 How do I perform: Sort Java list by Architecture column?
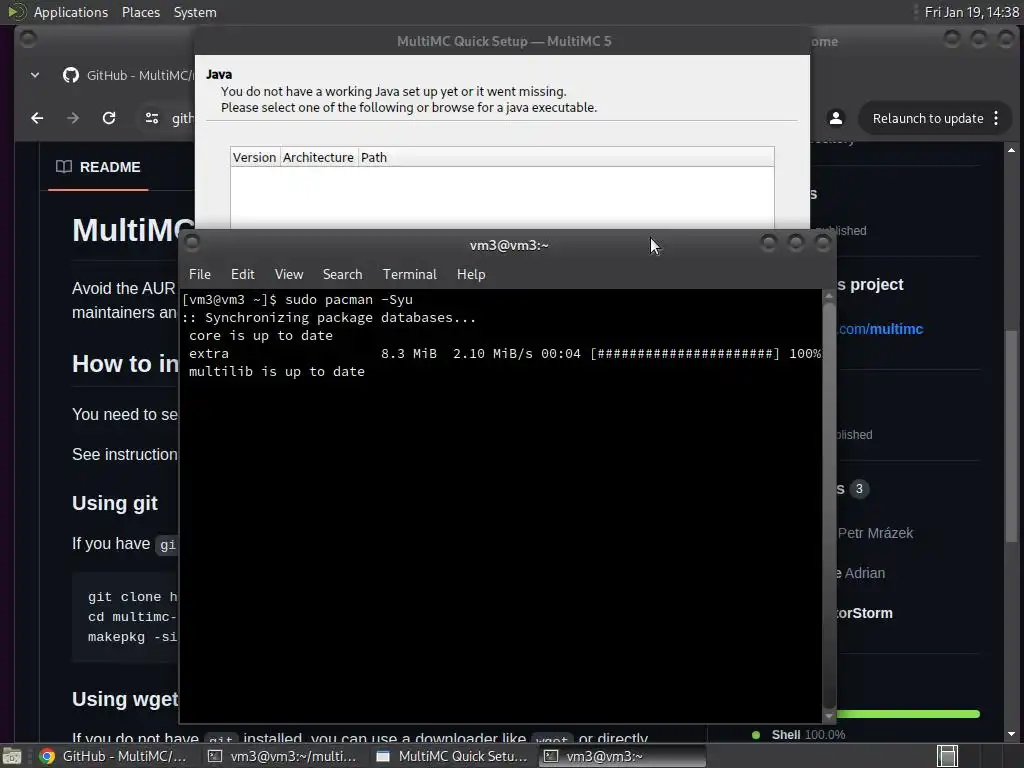(318, 157)
